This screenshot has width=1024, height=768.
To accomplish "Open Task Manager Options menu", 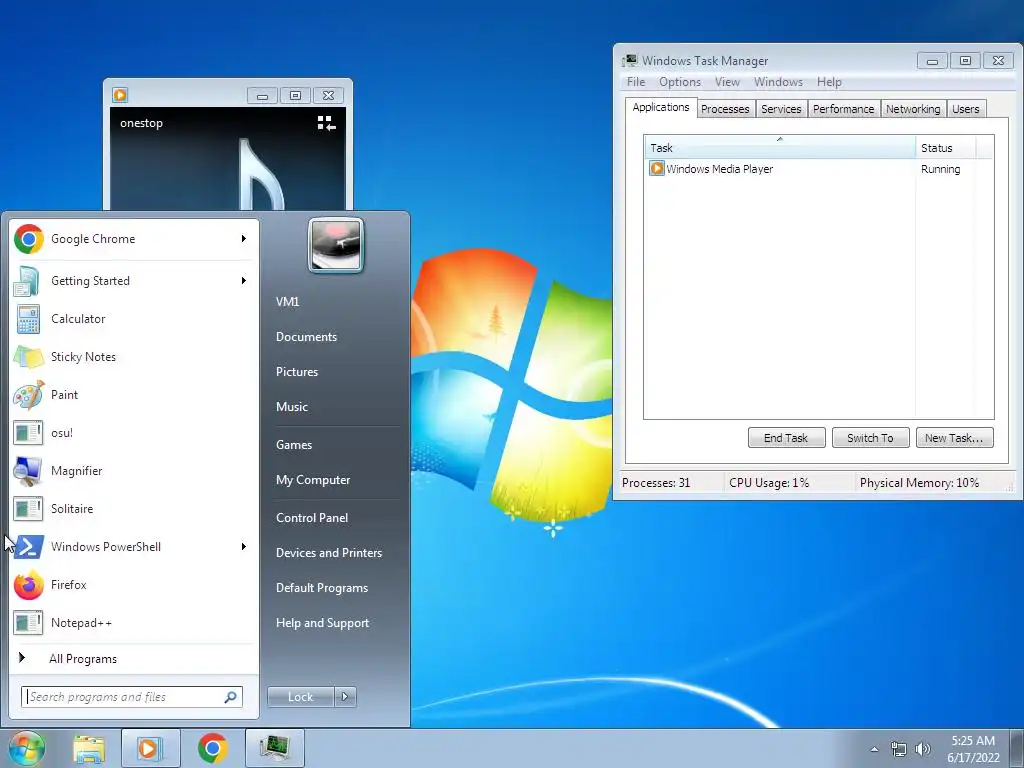I will [680, 82].
